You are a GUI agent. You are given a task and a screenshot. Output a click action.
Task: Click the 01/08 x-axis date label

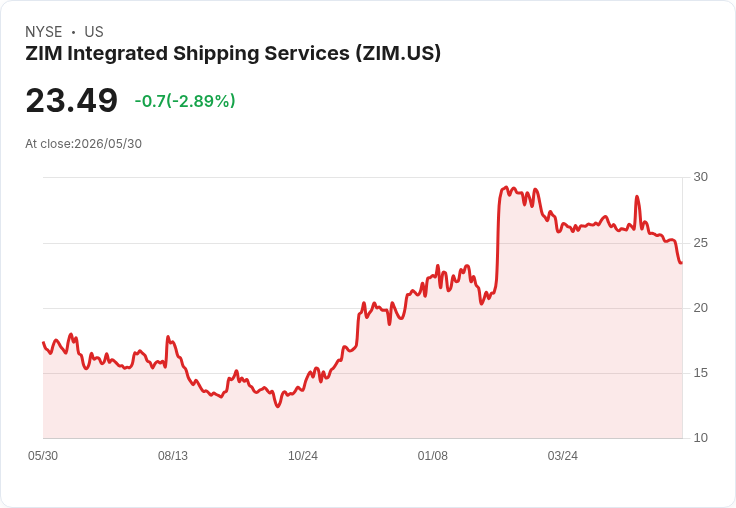(433, 456)
